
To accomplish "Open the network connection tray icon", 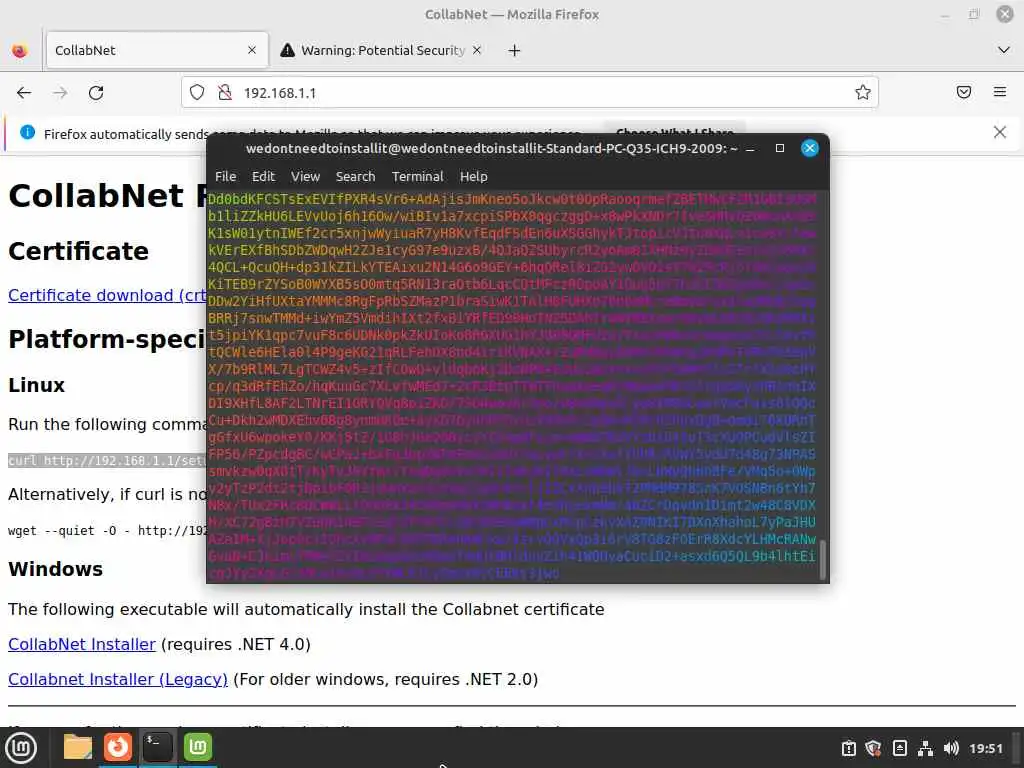I will click(x=925, y=748).
